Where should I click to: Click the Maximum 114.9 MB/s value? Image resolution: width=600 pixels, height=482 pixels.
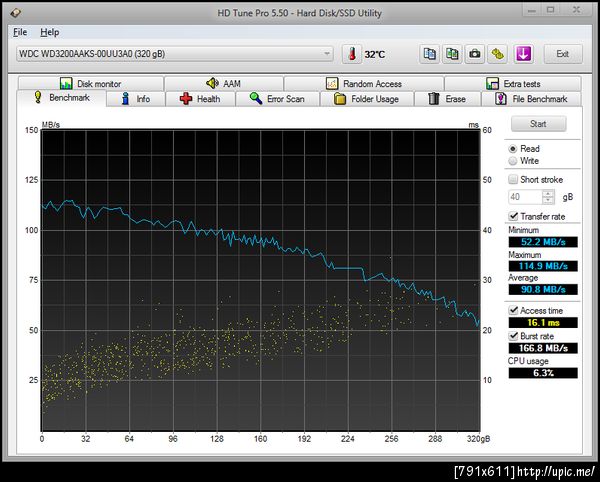pos(543,266)
